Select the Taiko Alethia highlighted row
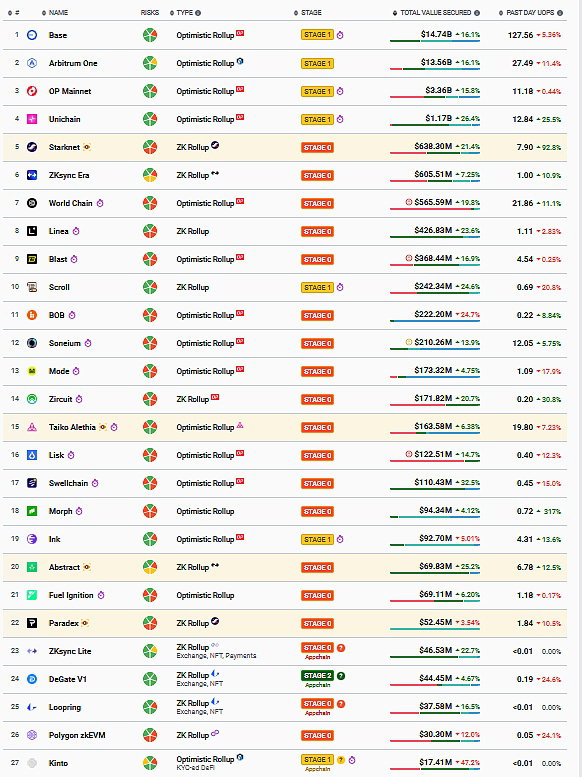This screenshot has width=582, height=777. click(285, 427)
